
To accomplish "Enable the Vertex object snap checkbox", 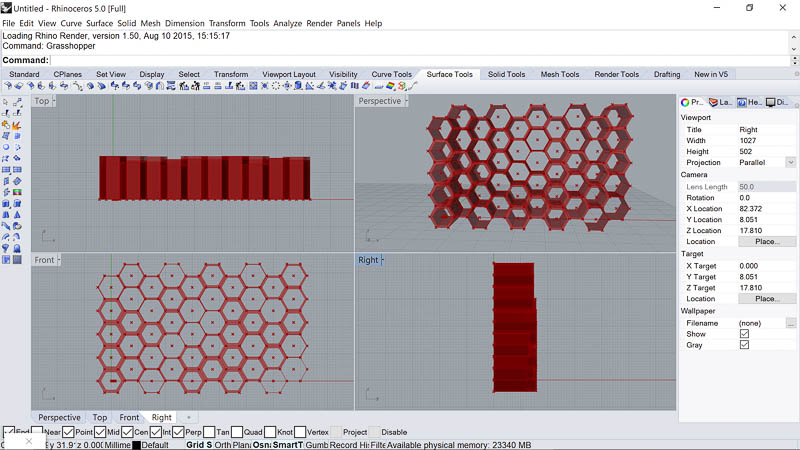I will [x=300, y=432].
